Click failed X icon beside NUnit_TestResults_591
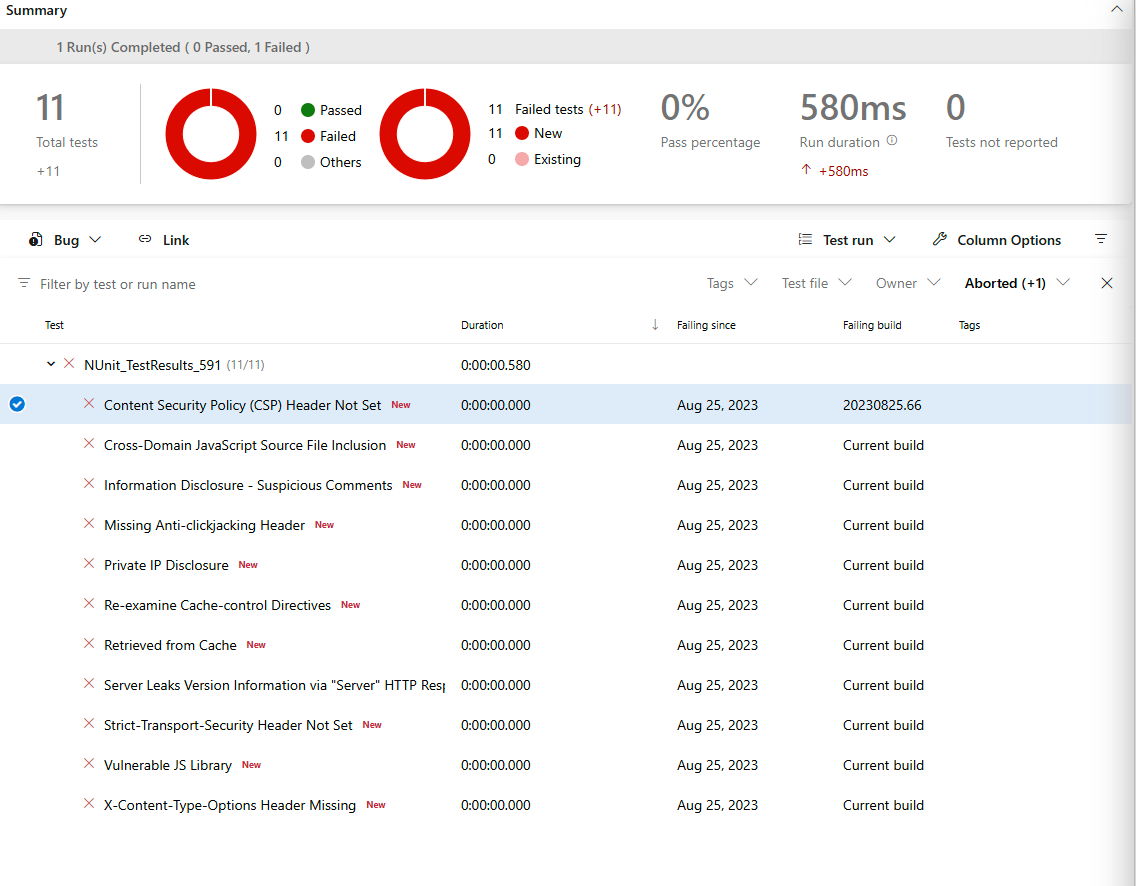1136x886 pixels. pyautogui.click(x=69, y=363)
